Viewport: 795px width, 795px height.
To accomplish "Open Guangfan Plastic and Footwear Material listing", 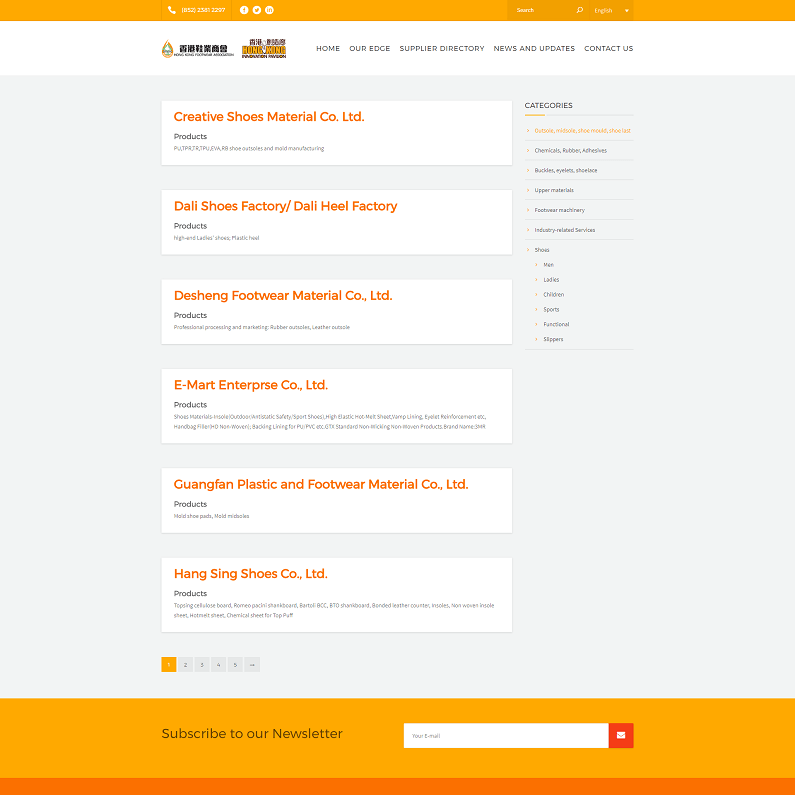I will click(320, 484).
